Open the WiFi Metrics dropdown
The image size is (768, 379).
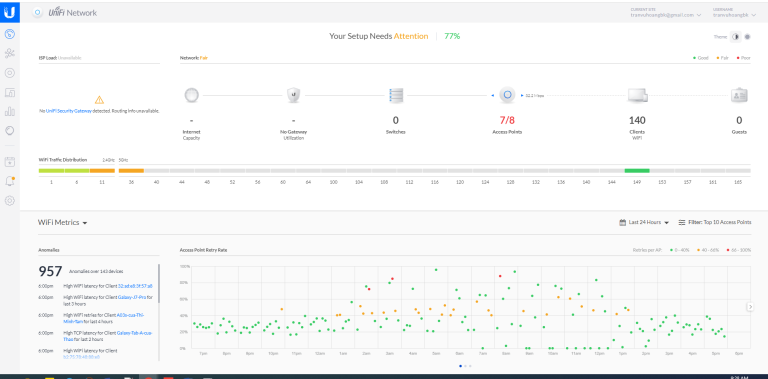coord(63,222)
